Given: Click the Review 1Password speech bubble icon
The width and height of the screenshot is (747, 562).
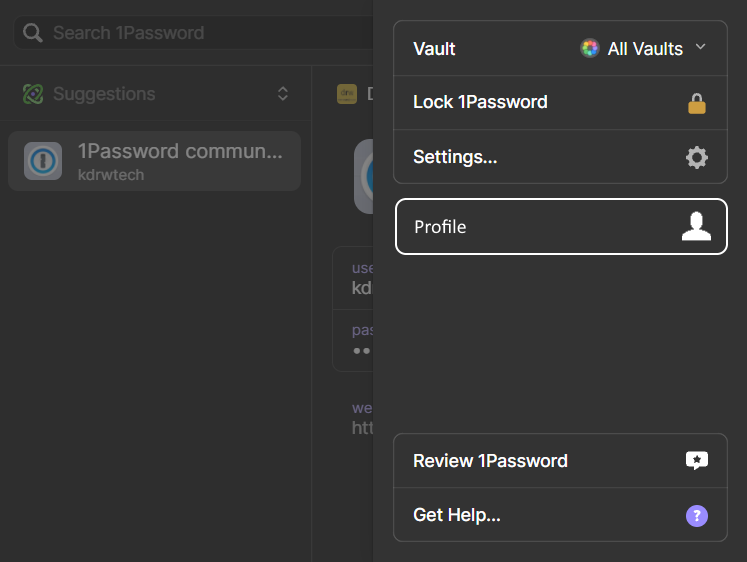Looking at the screenshot, I should (x=697, y=461).
